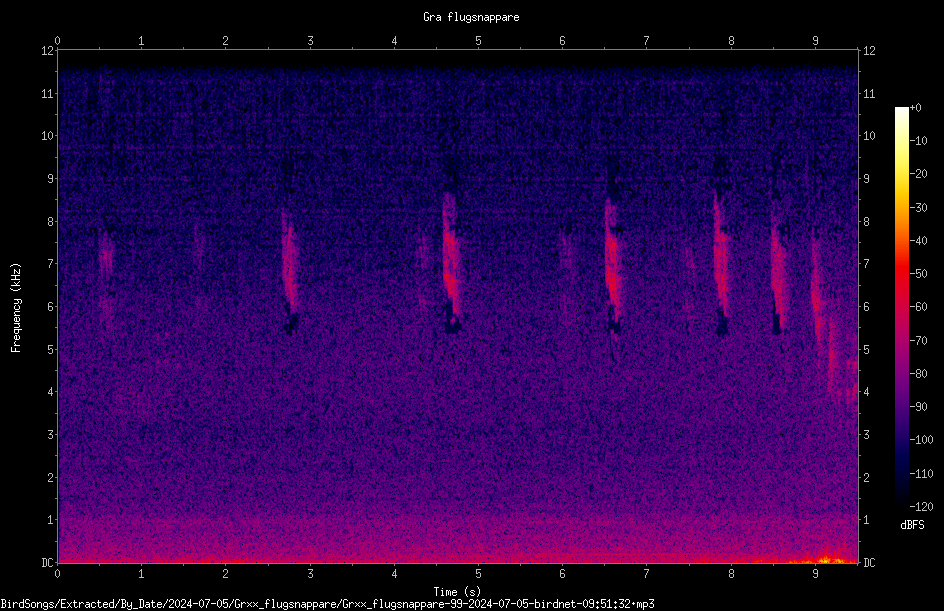The image size is (944, 611).
Task: Click the '-120' label on the color scale
Action: (921, 507)
